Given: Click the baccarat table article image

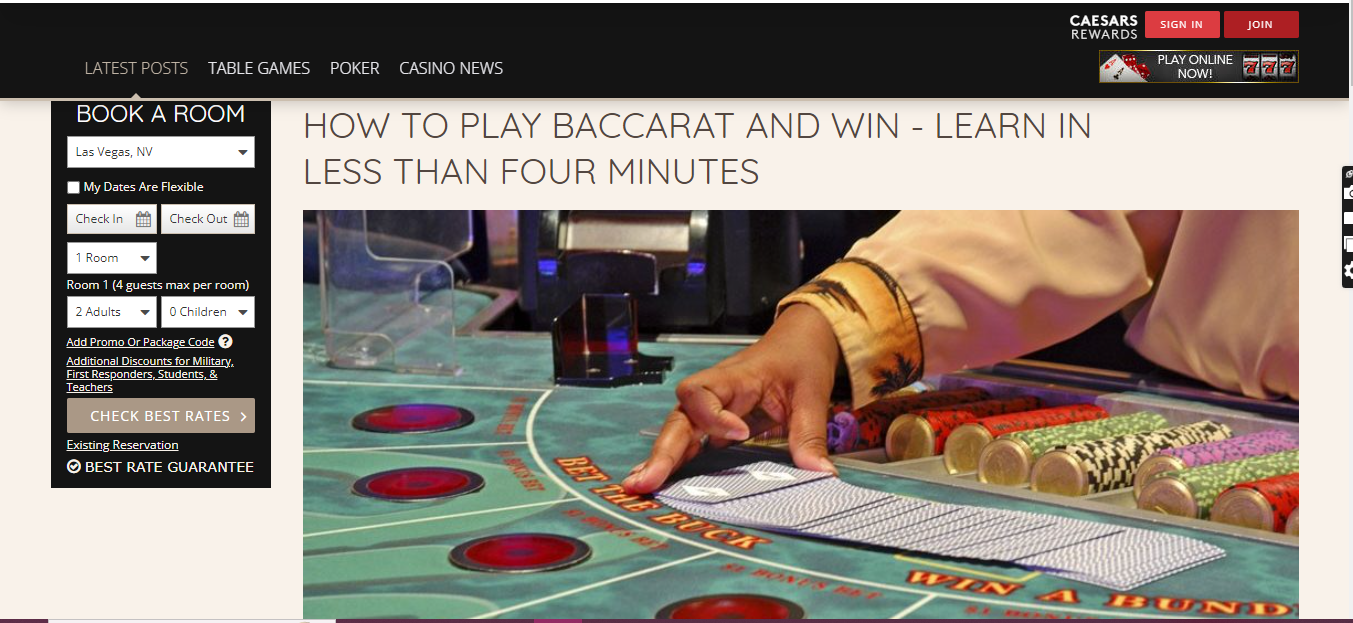Looking at the screenshot, I should 801,414.
